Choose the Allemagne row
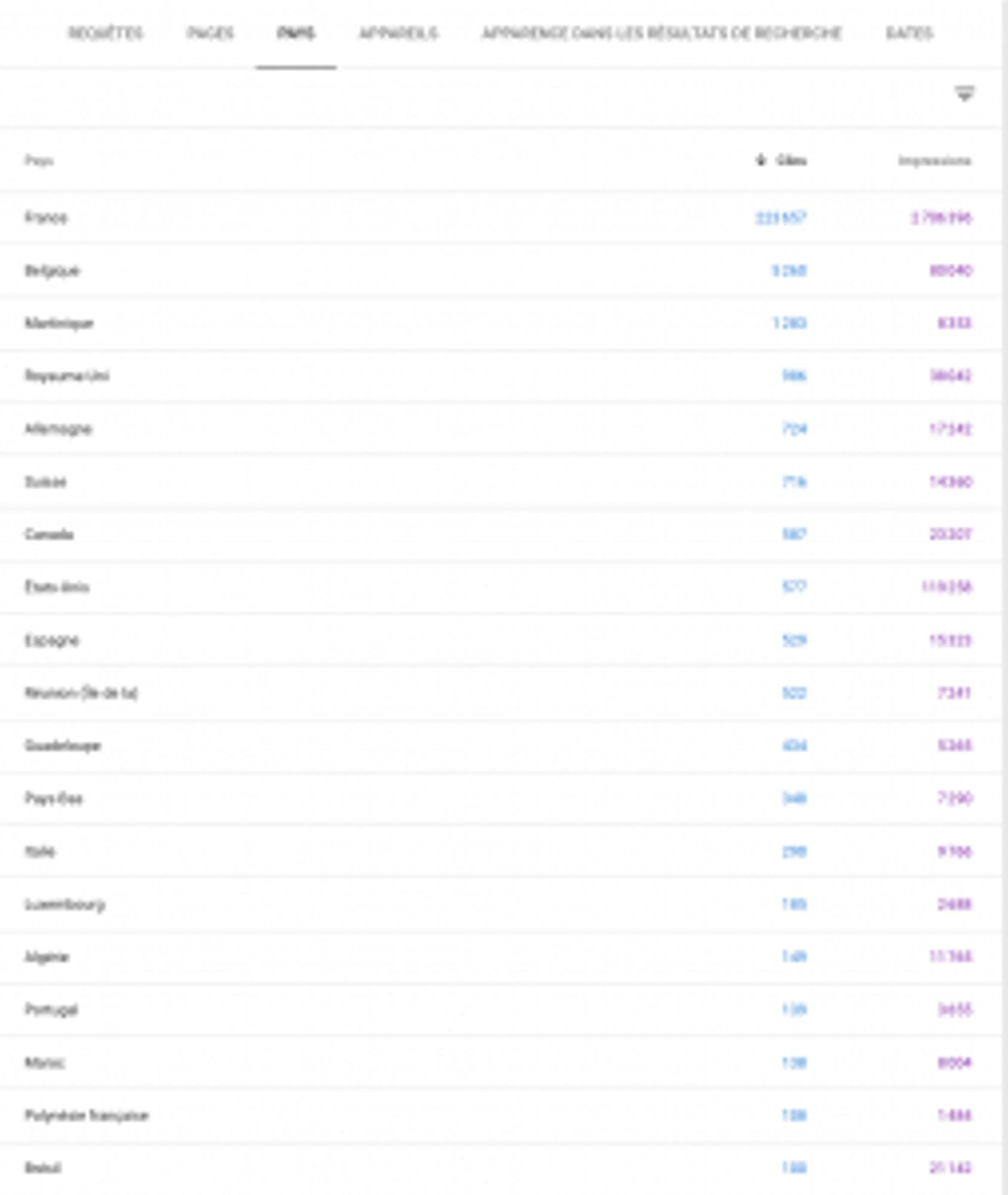 58,429
